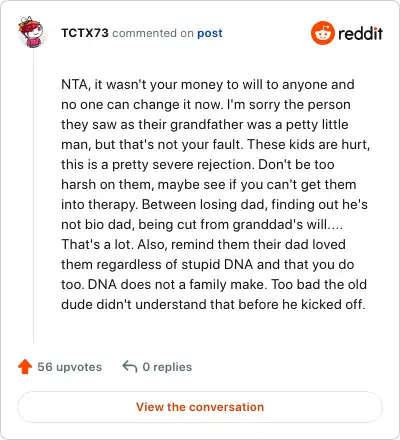The image size is (400, 440).
Task: Click the "commented on" text
Action: [153, 33]
